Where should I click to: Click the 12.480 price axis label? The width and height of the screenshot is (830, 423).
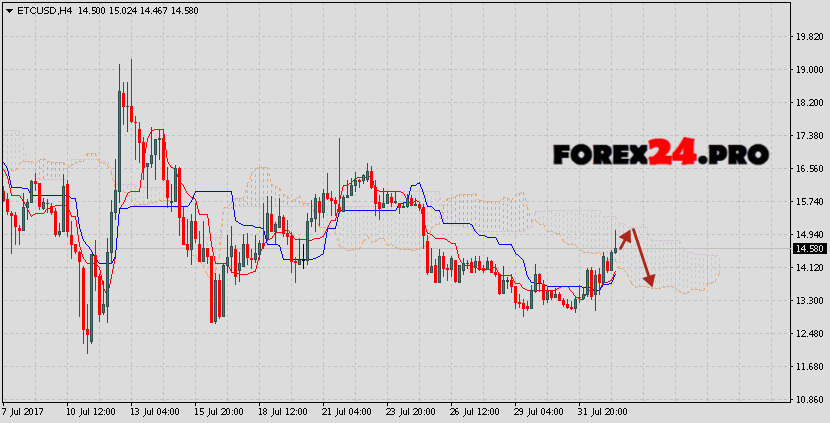808,333
